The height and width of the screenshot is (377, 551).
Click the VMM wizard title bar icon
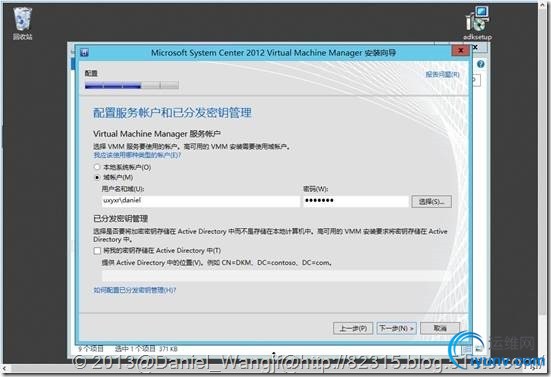(84, 53)
